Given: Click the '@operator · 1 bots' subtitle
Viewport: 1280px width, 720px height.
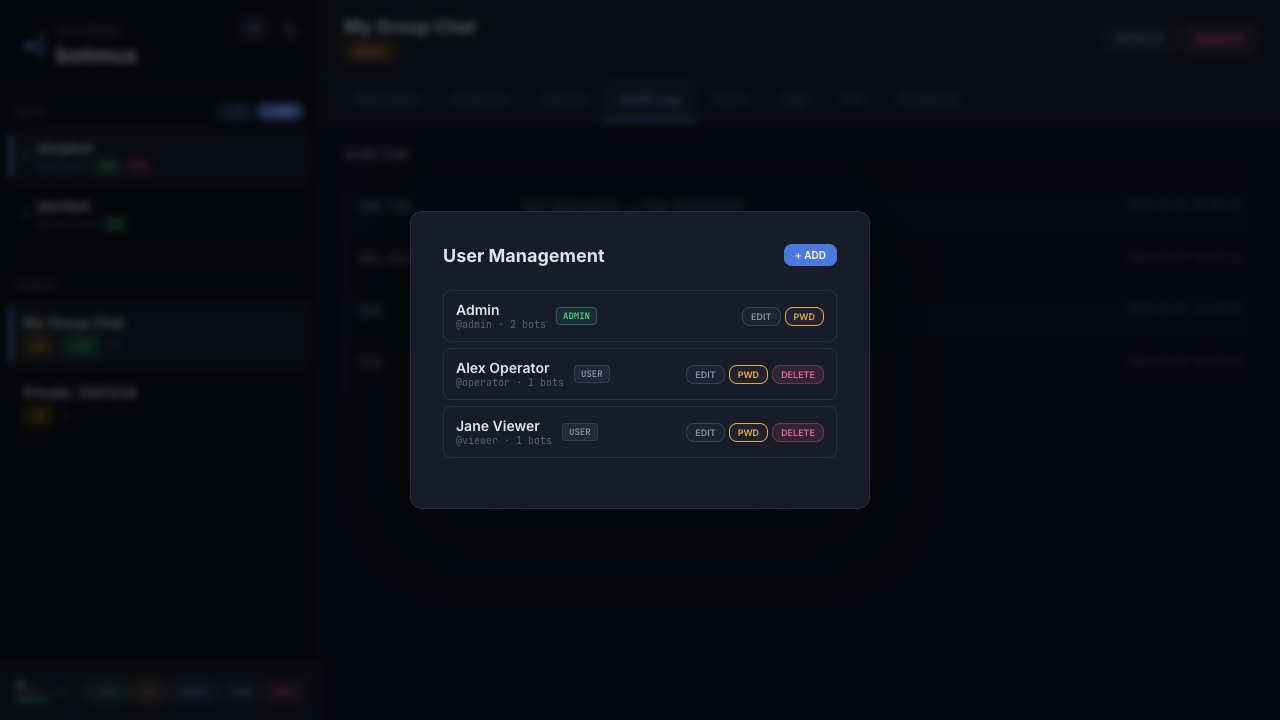Looking at the screenshot, I should 510,383.
